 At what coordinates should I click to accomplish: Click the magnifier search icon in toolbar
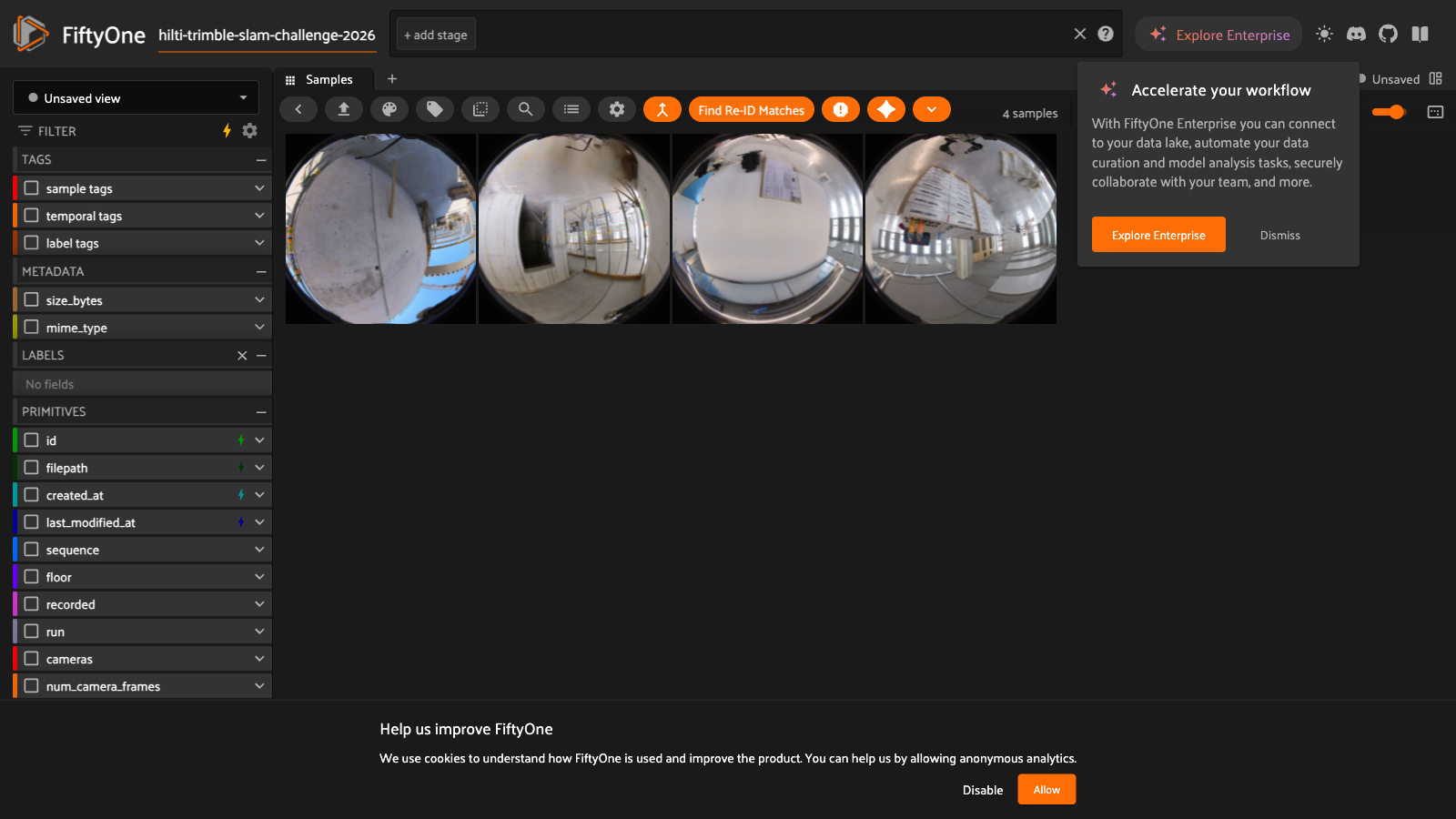(526, 109)
